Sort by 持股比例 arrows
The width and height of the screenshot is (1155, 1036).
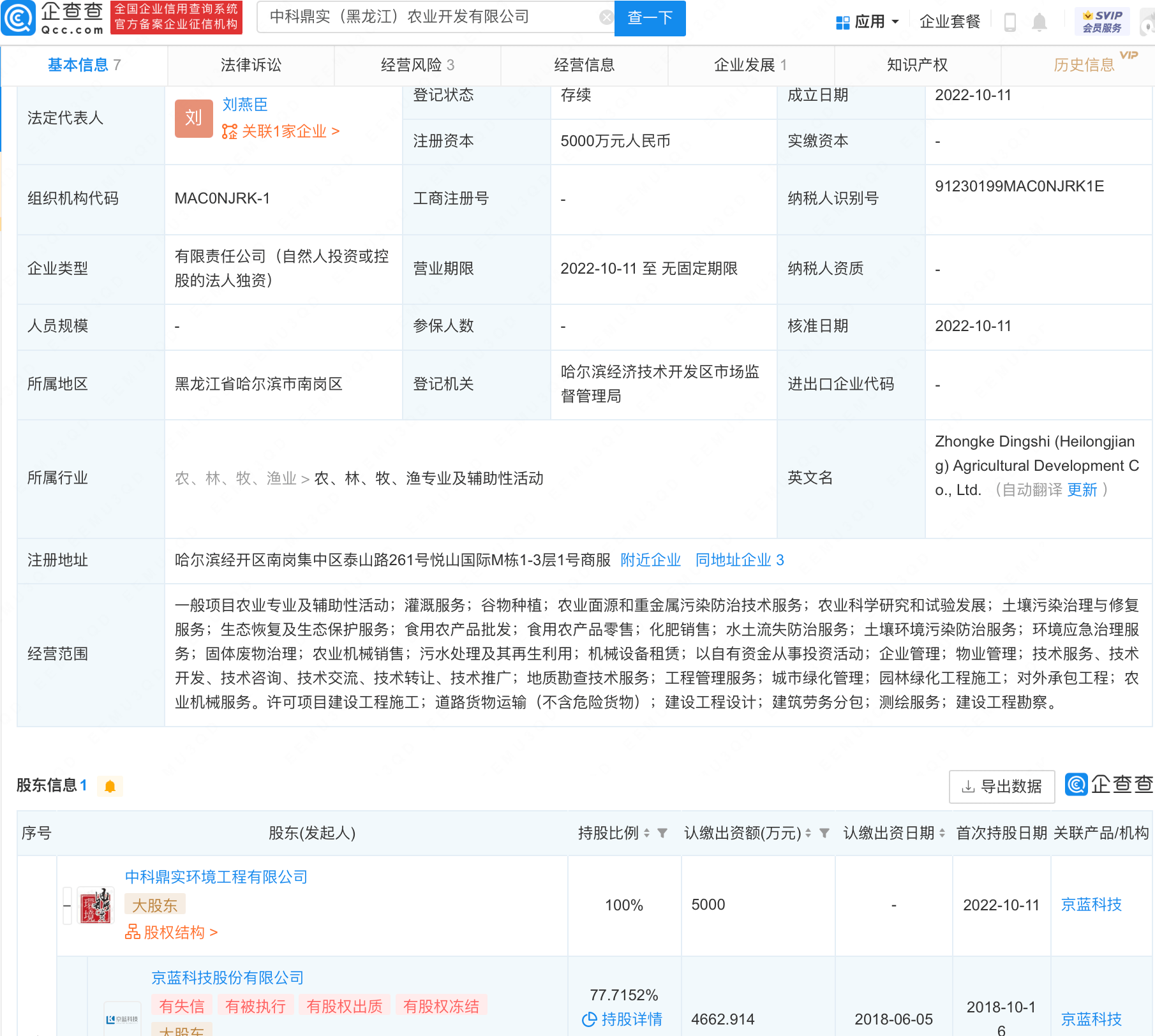(x=646, y=833)
